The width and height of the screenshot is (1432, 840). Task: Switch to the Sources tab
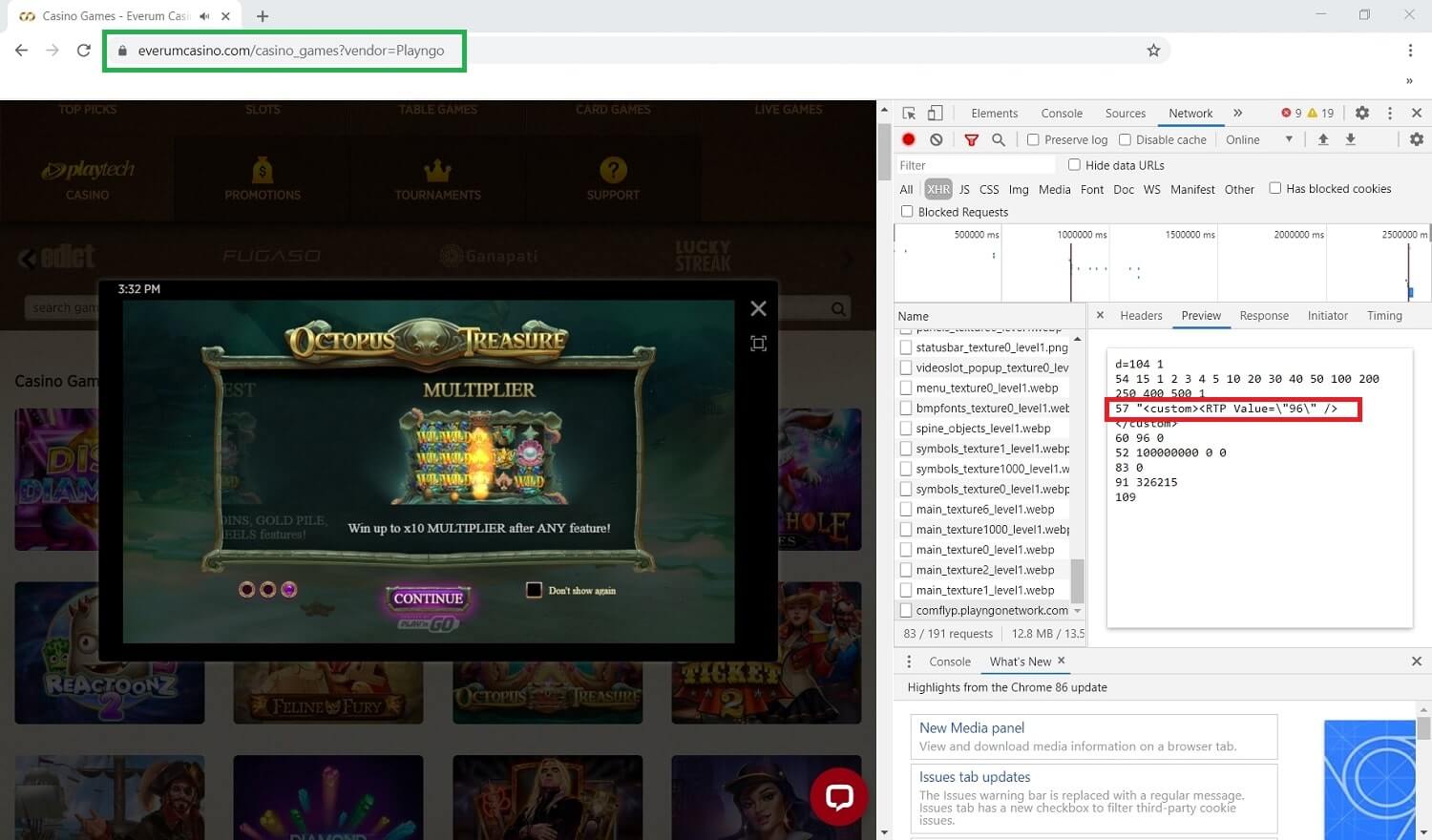(1126, 113)
